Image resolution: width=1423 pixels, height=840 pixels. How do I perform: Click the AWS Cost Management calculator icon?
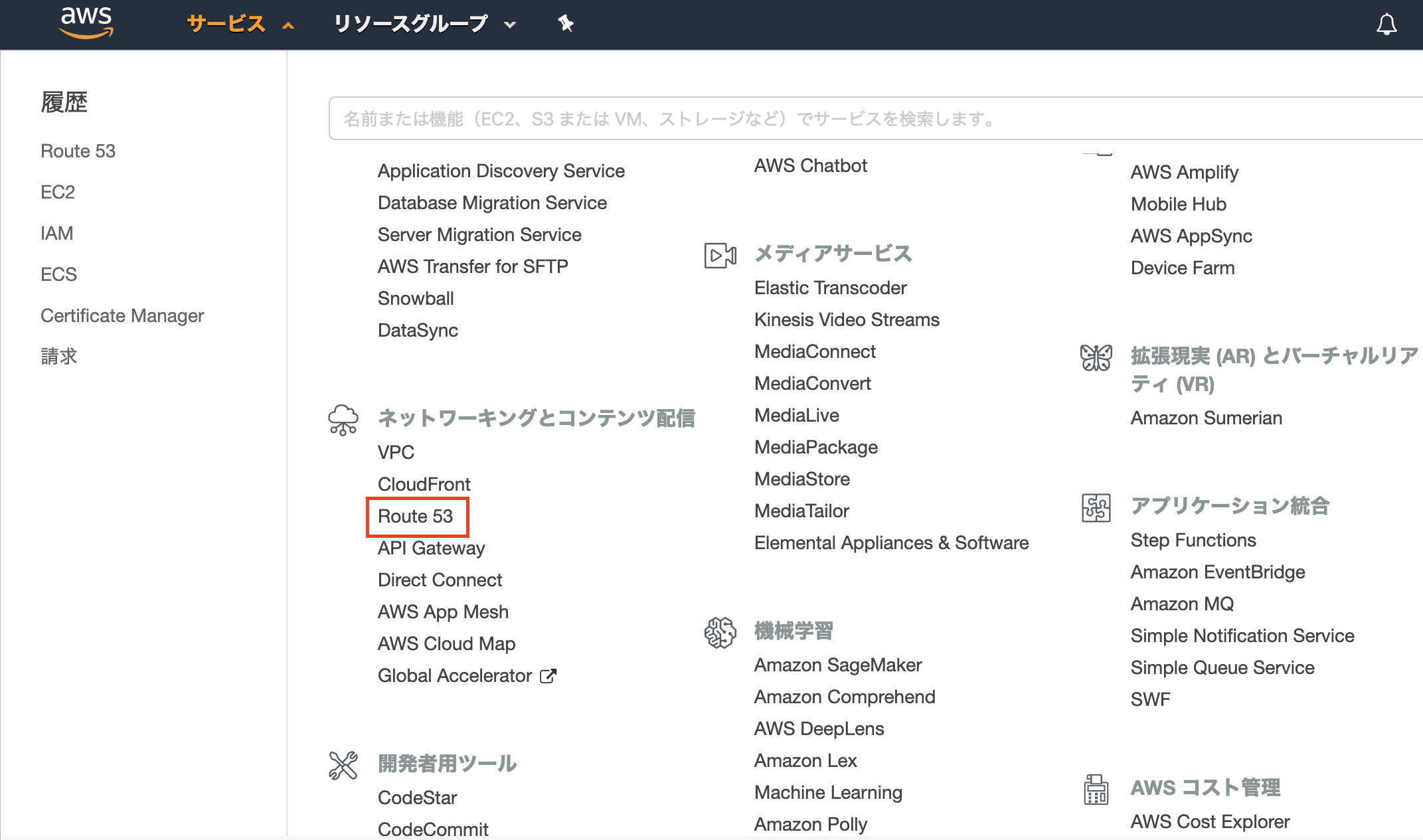[1096, 789]
